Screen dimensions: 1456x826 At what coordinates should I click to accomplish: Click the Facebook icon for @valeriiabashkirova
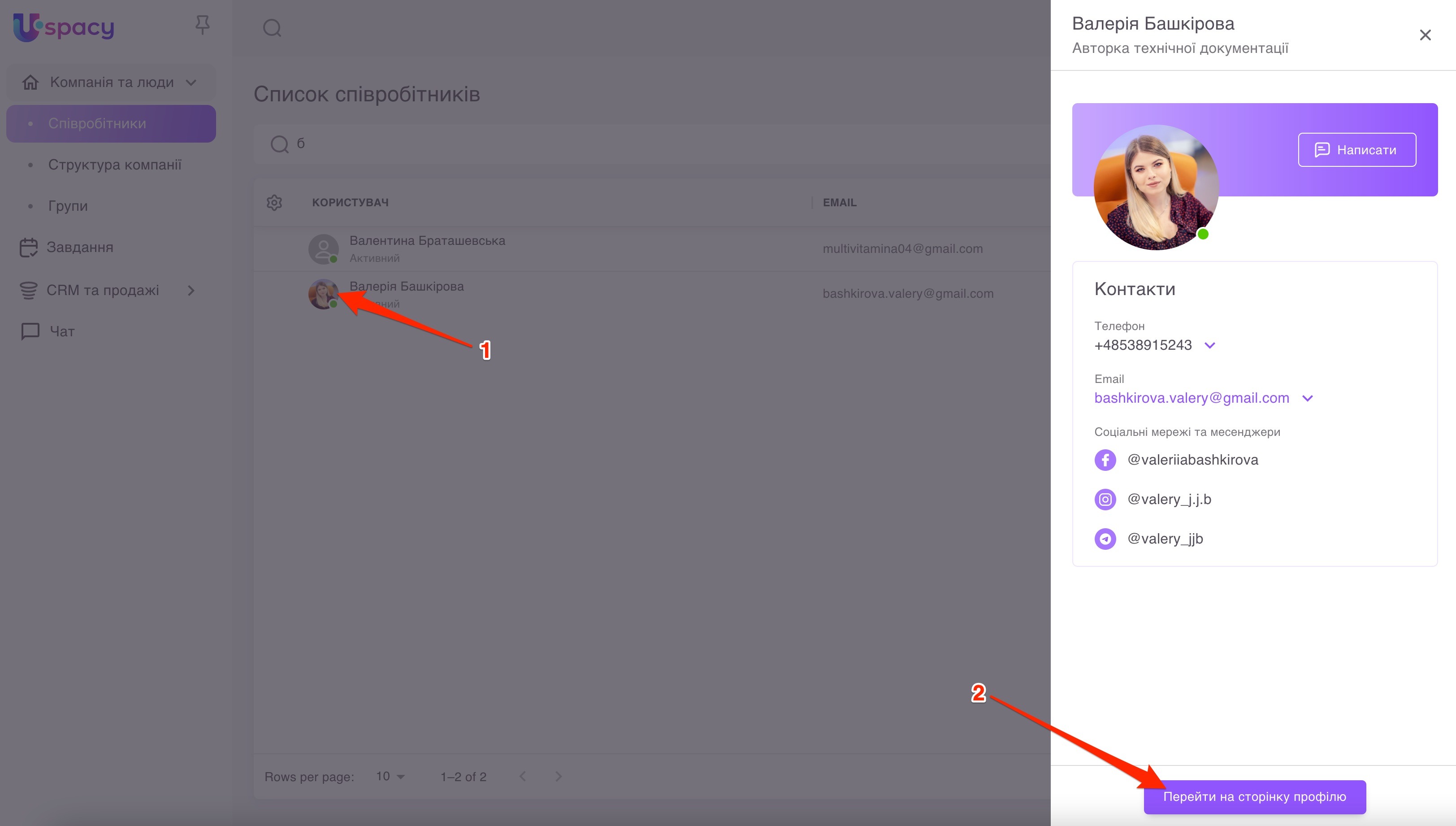pyautogui.click(x=1105, y=460)
